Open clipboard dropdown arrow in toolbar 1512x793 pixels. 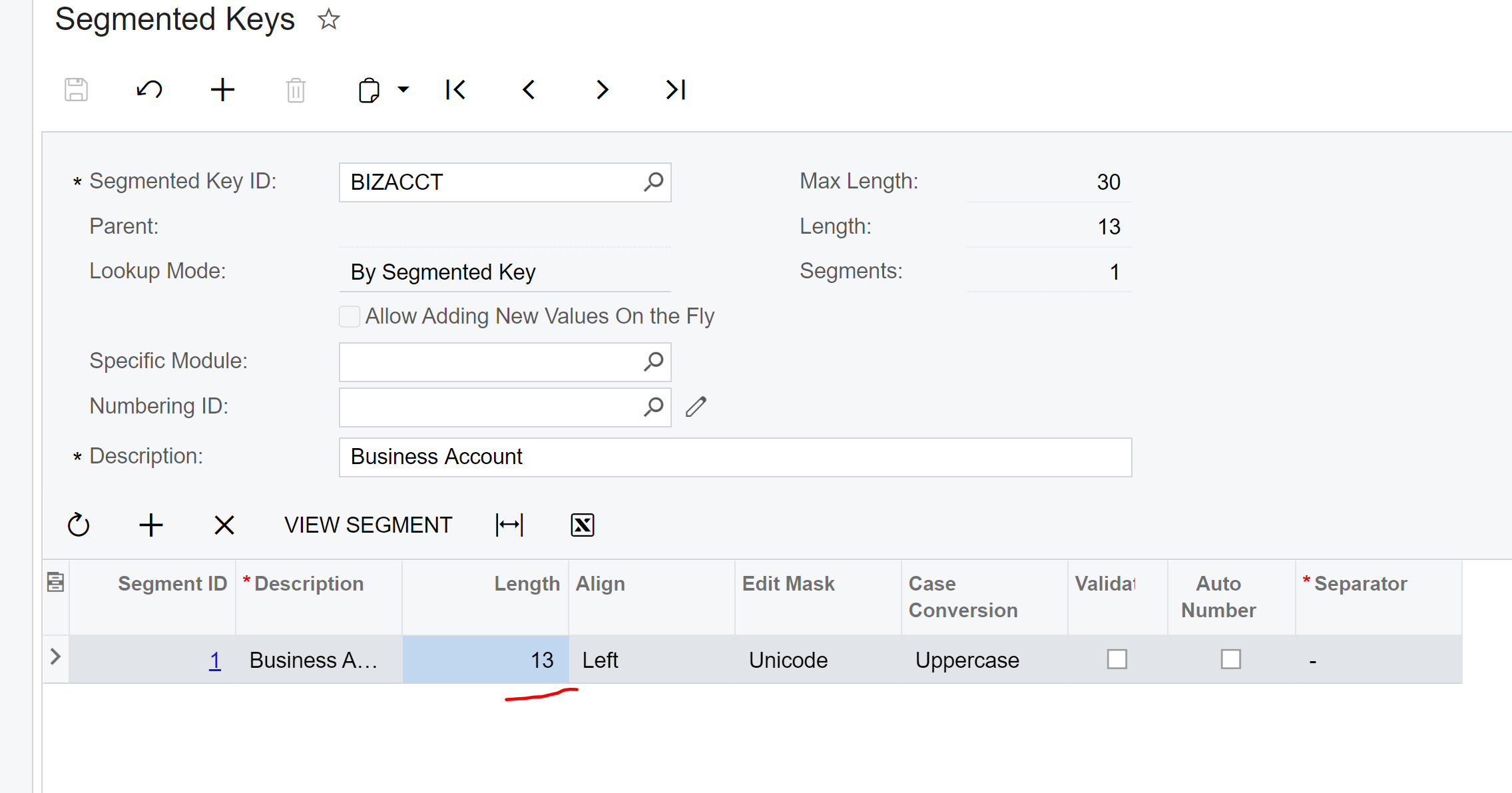point(403,89)
